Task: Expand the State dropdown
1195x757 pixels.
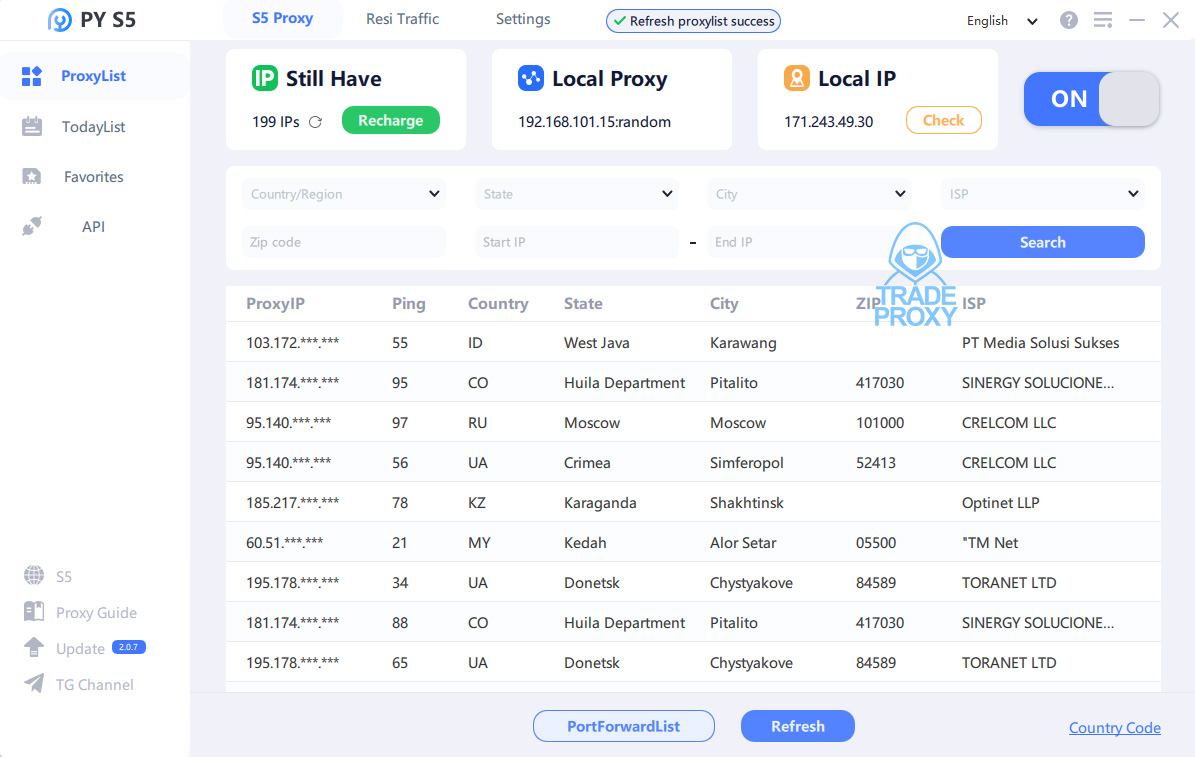Action: [577, 194]
